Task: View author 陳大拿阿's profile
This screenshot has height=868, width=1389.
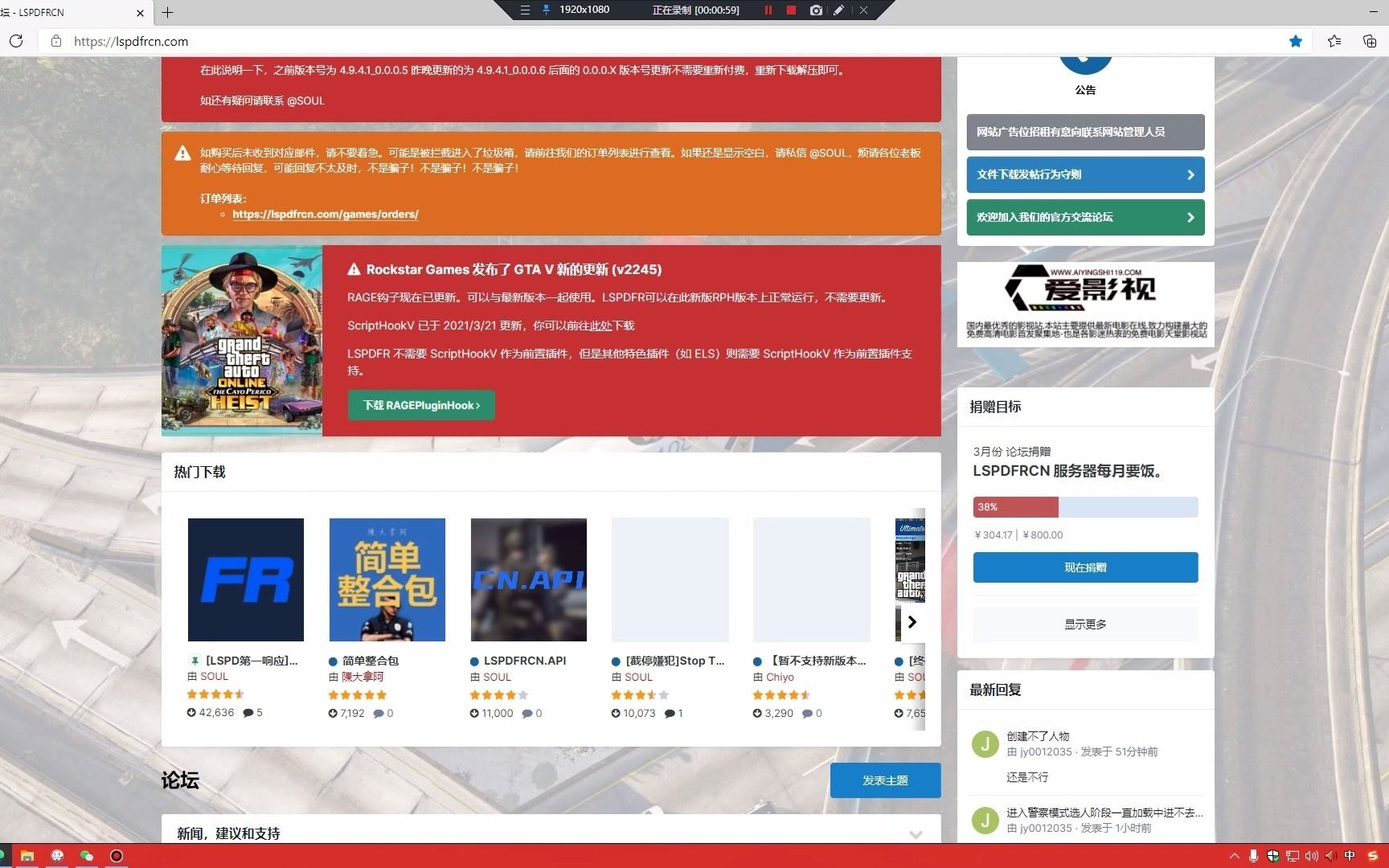Action: (x=363, y=677)
